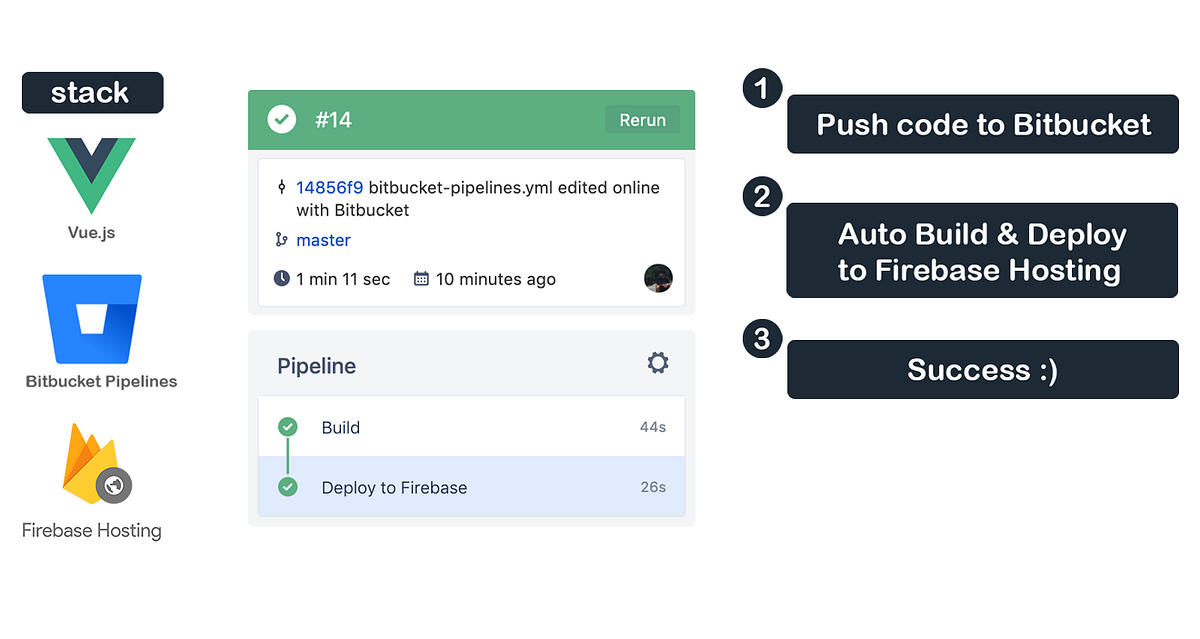This screenshot has height=639, width=1200.
Task: Expand step 3 'Success :)' box
Action: point(982,369)
